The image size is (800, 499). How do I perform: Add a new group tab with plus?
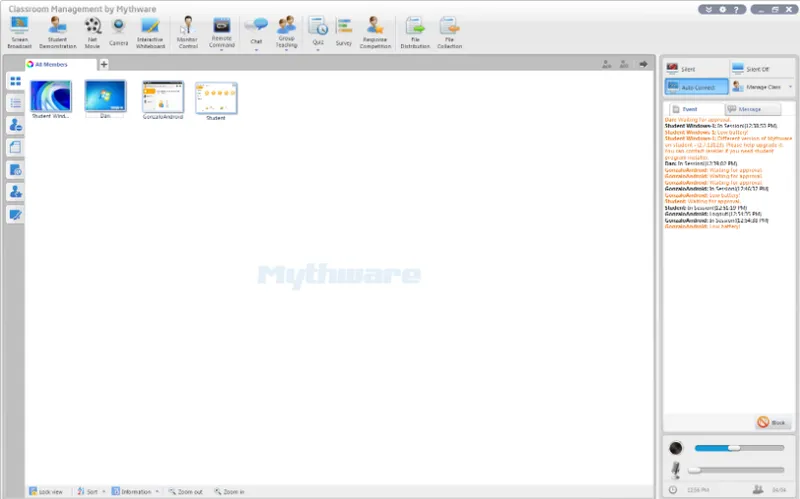[104, 64]
